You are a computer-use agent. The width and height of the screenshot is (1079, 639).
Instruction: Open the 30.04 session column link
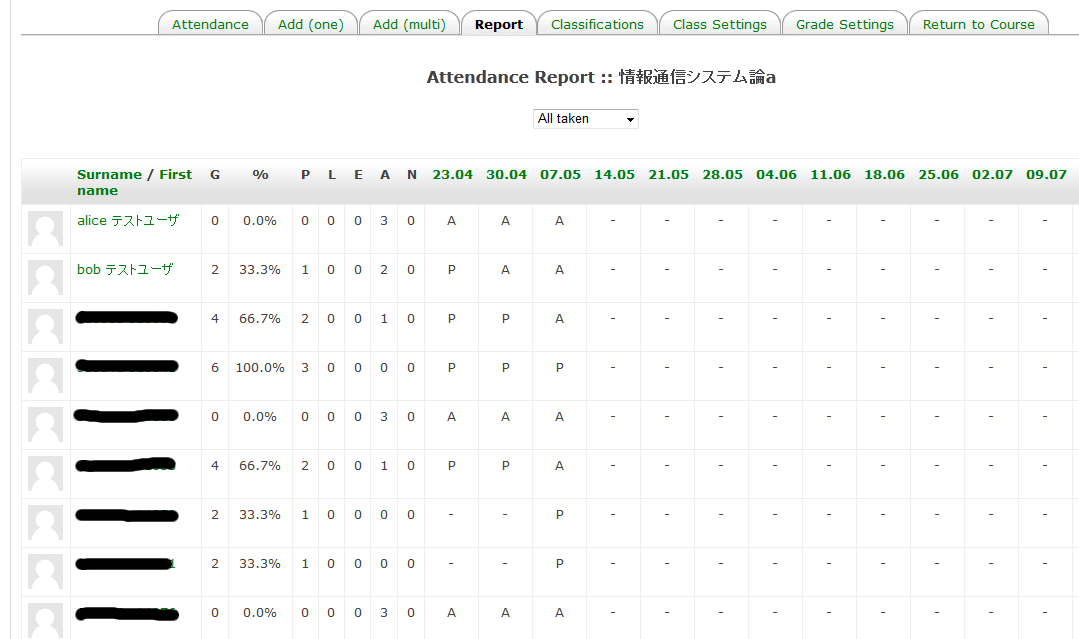[x=506, y=174]
